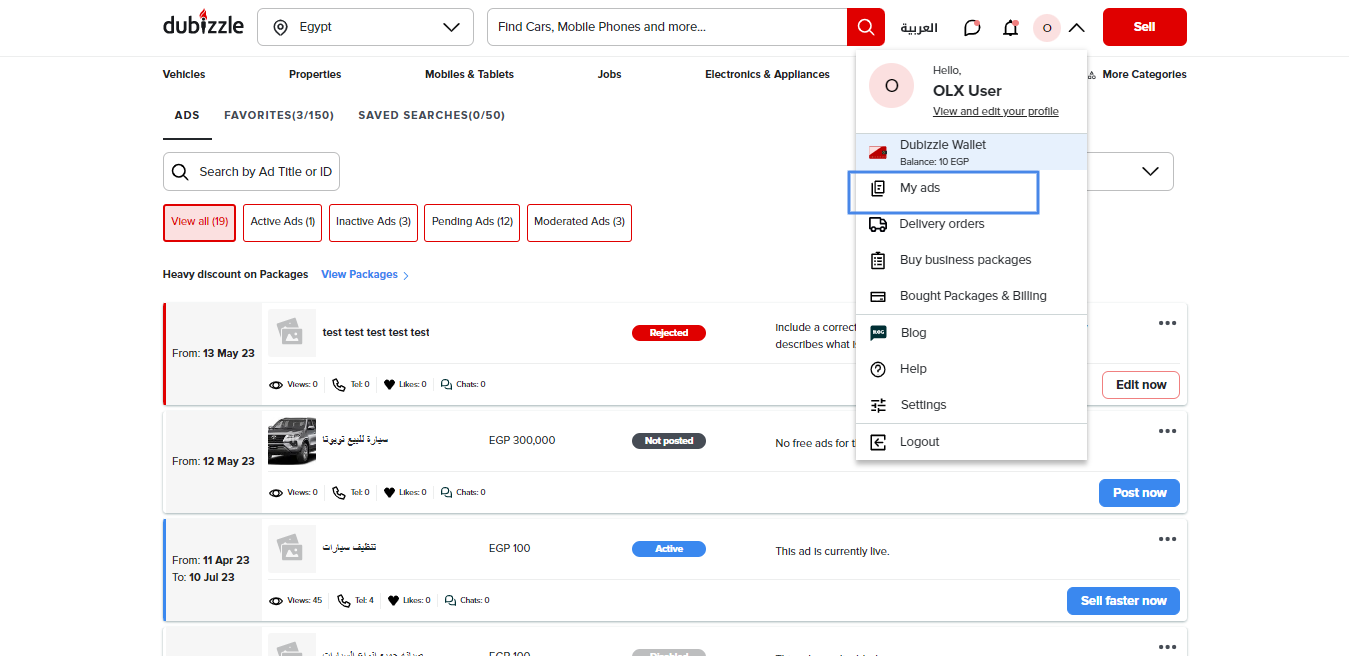Switch to the Favorites (3/150) tab
The image size is (1349, 656).
click(278, 116)
